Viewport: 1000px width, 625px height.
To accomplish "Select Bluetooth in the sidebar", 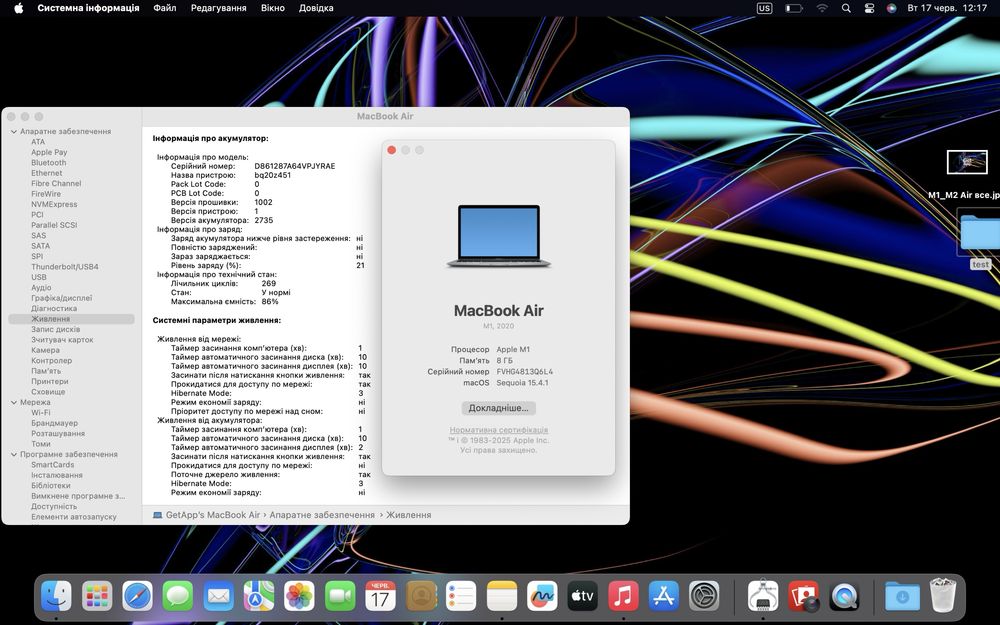I will coord(48,163).
